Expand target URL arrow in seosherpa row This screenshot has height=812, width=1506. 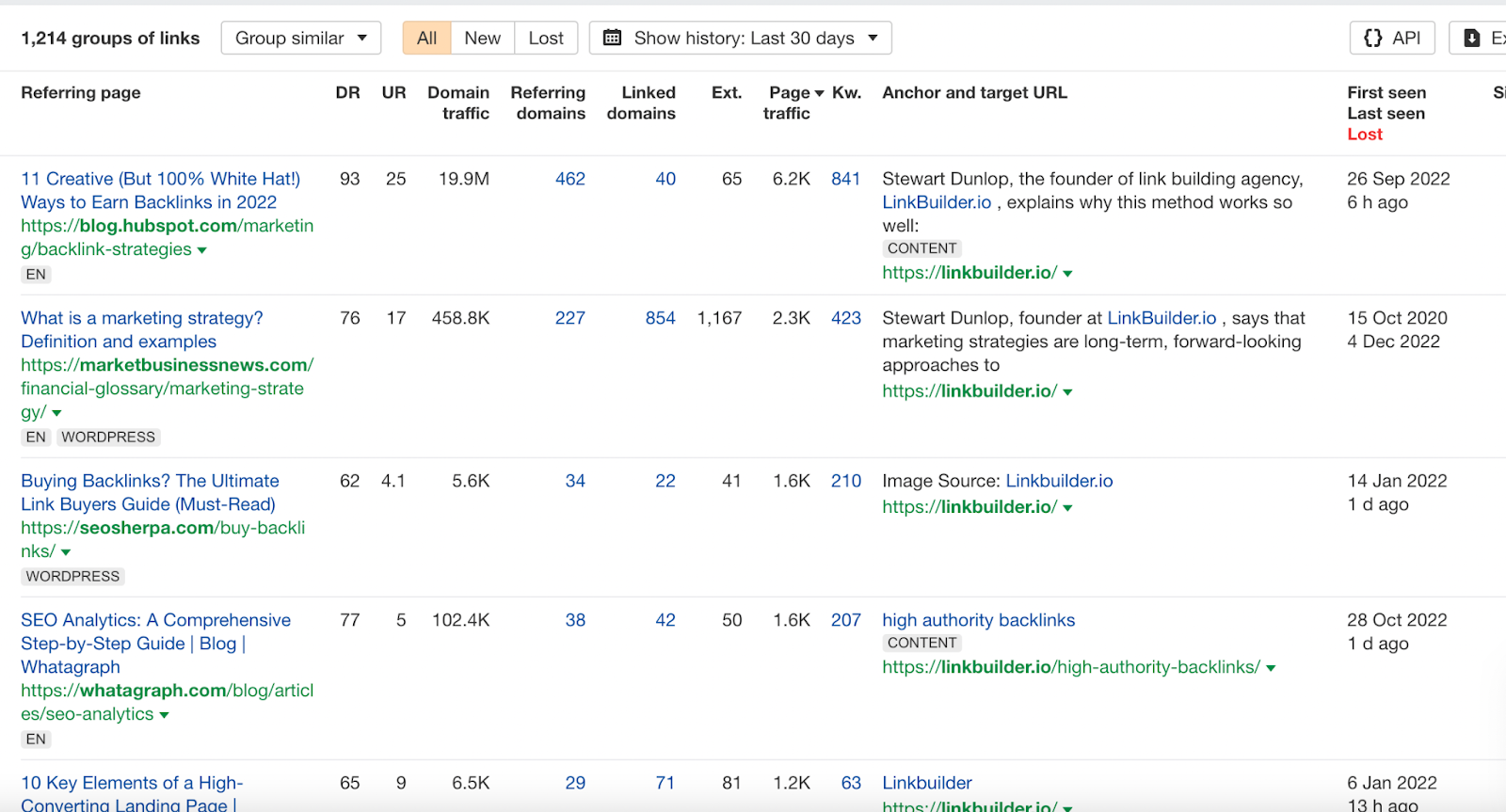(x=1067, y=508)
